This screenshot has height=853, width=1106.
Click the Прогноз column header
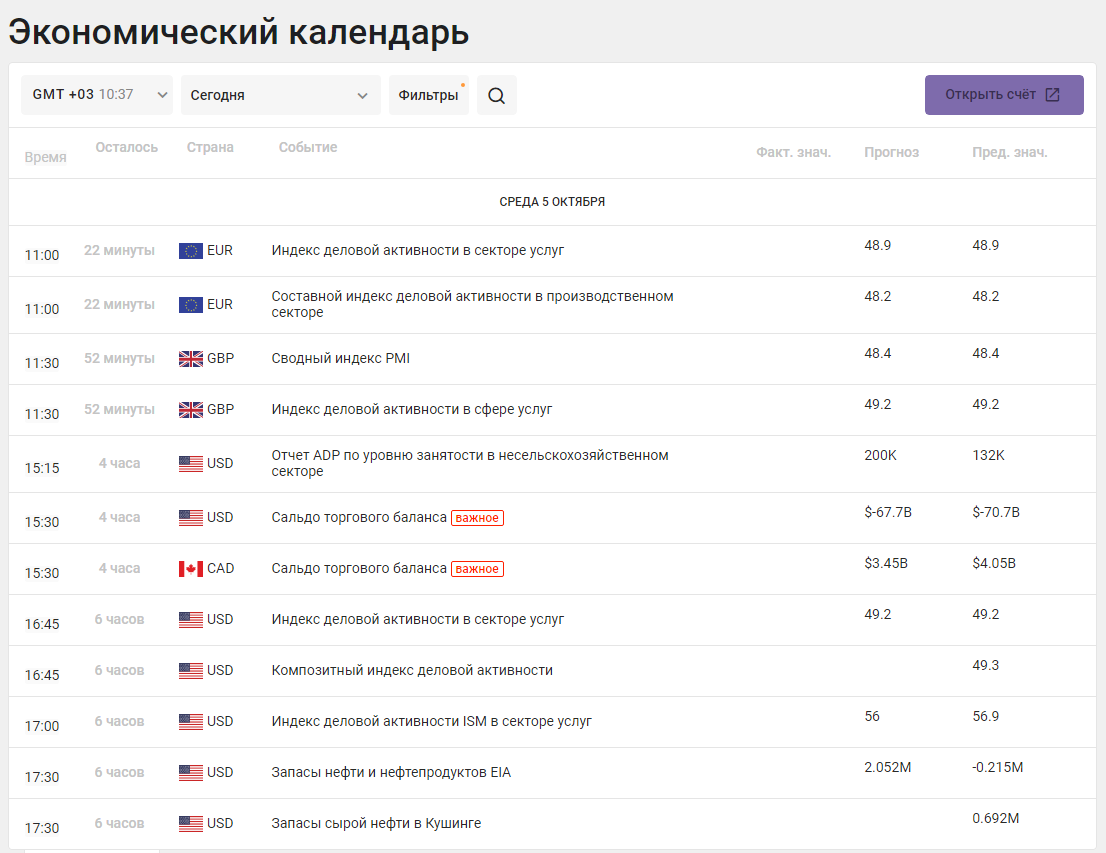coord(892,152)
